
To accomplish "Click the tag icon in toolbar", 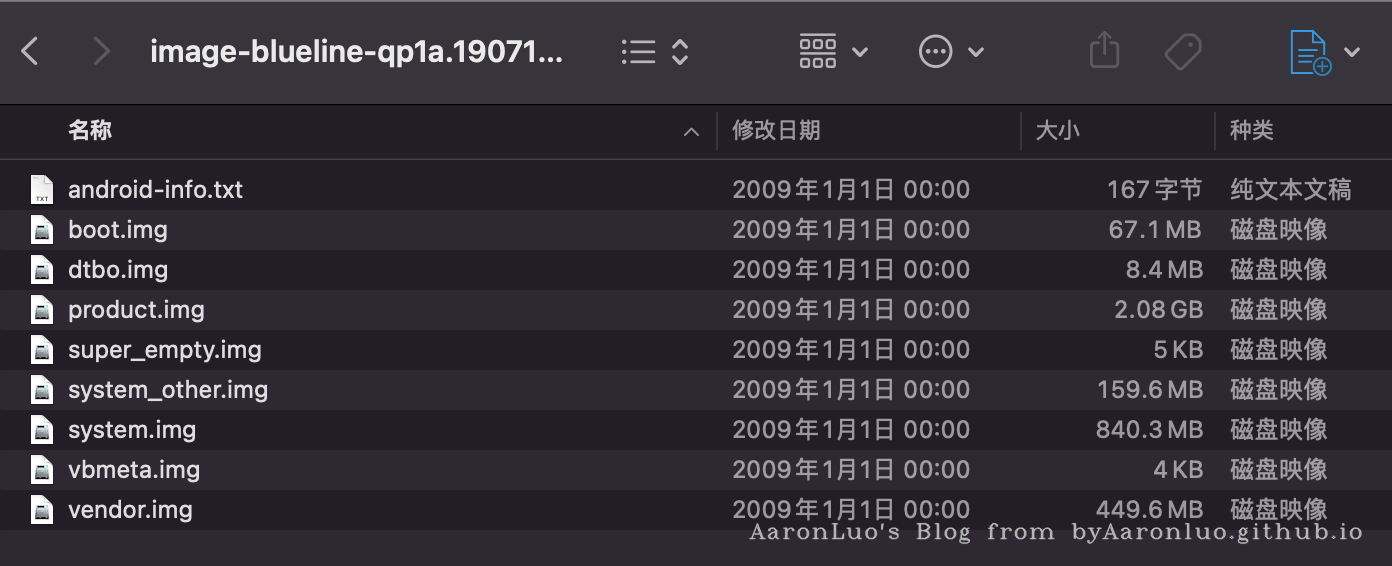I will [x=1183, y=52].
